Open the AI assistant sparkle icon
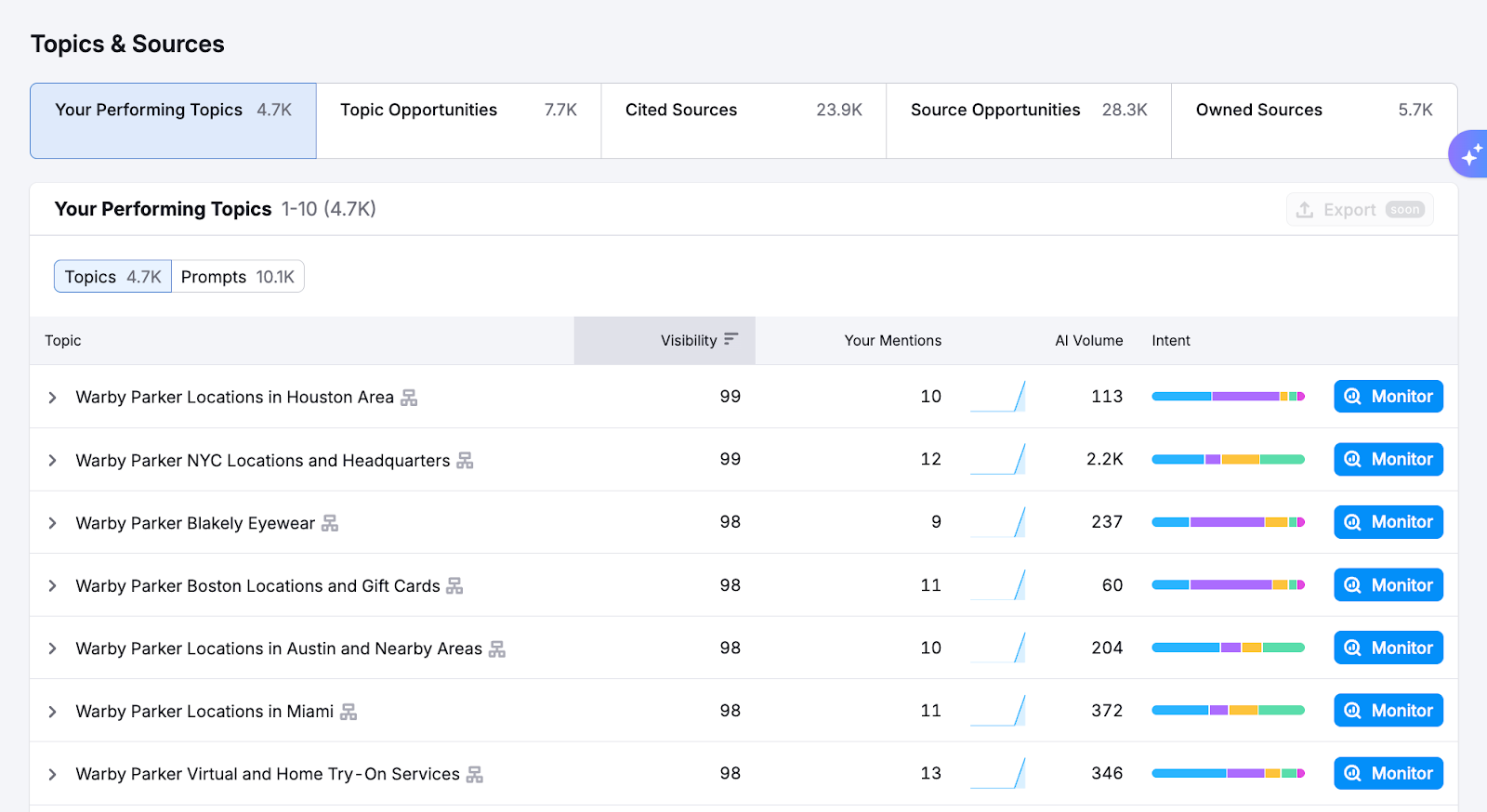Image resolution: width=1487 pixels, height=812 pixels. pos(1470,154)
